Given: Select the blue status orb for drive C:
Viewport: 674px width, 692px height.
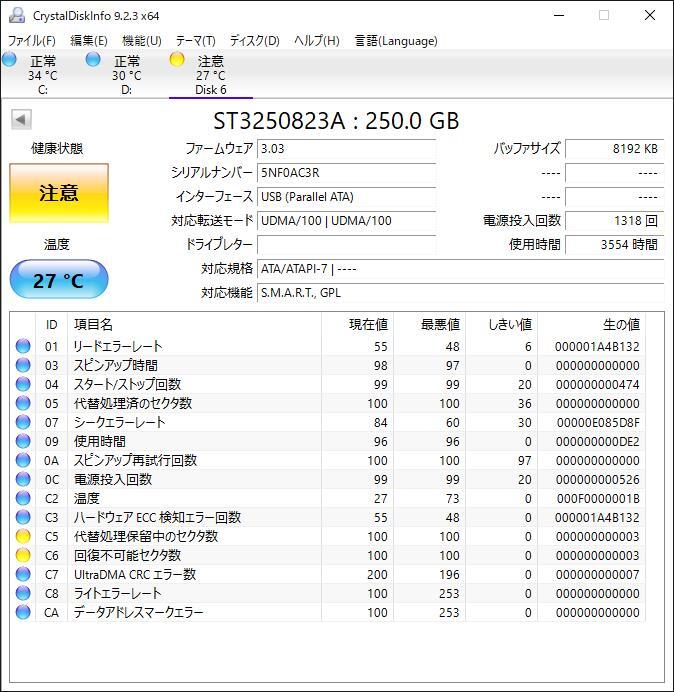Looking at the screenshot, I should 9,59.
